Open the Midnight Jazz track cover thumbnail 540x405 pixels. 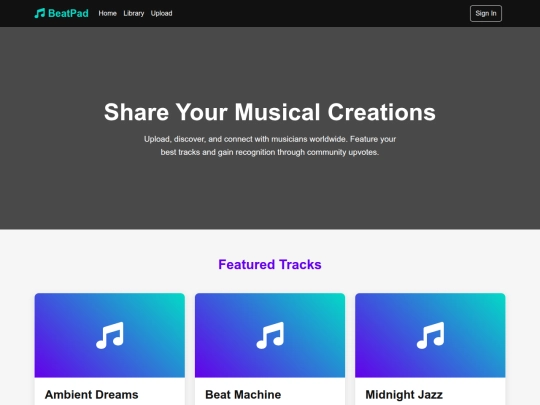point(430,335)
